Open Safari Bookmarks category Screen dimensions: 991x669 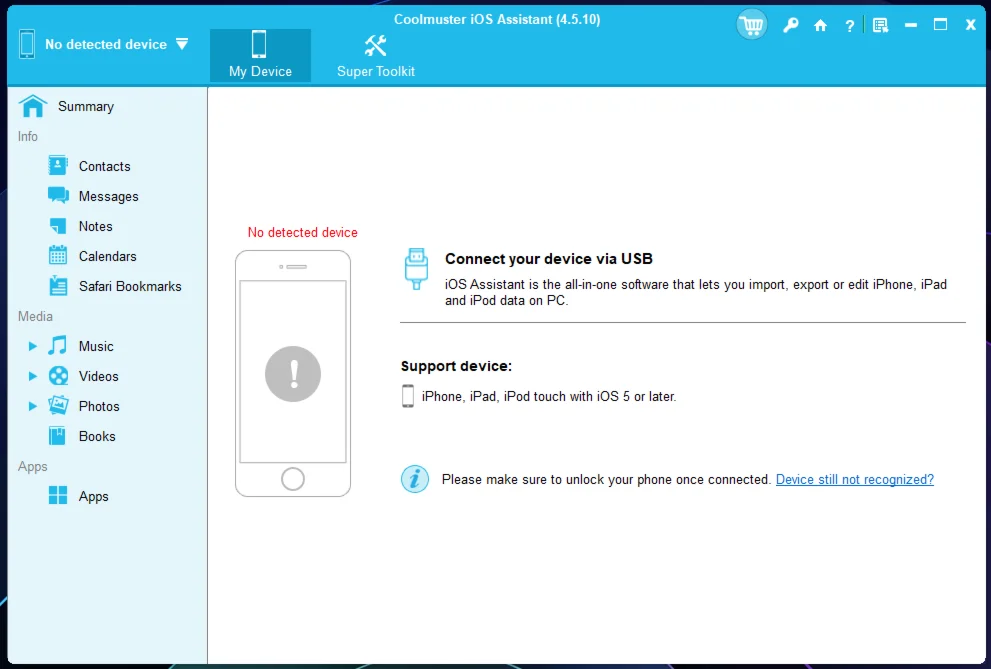pyautogui.click(x=130, y=286)
